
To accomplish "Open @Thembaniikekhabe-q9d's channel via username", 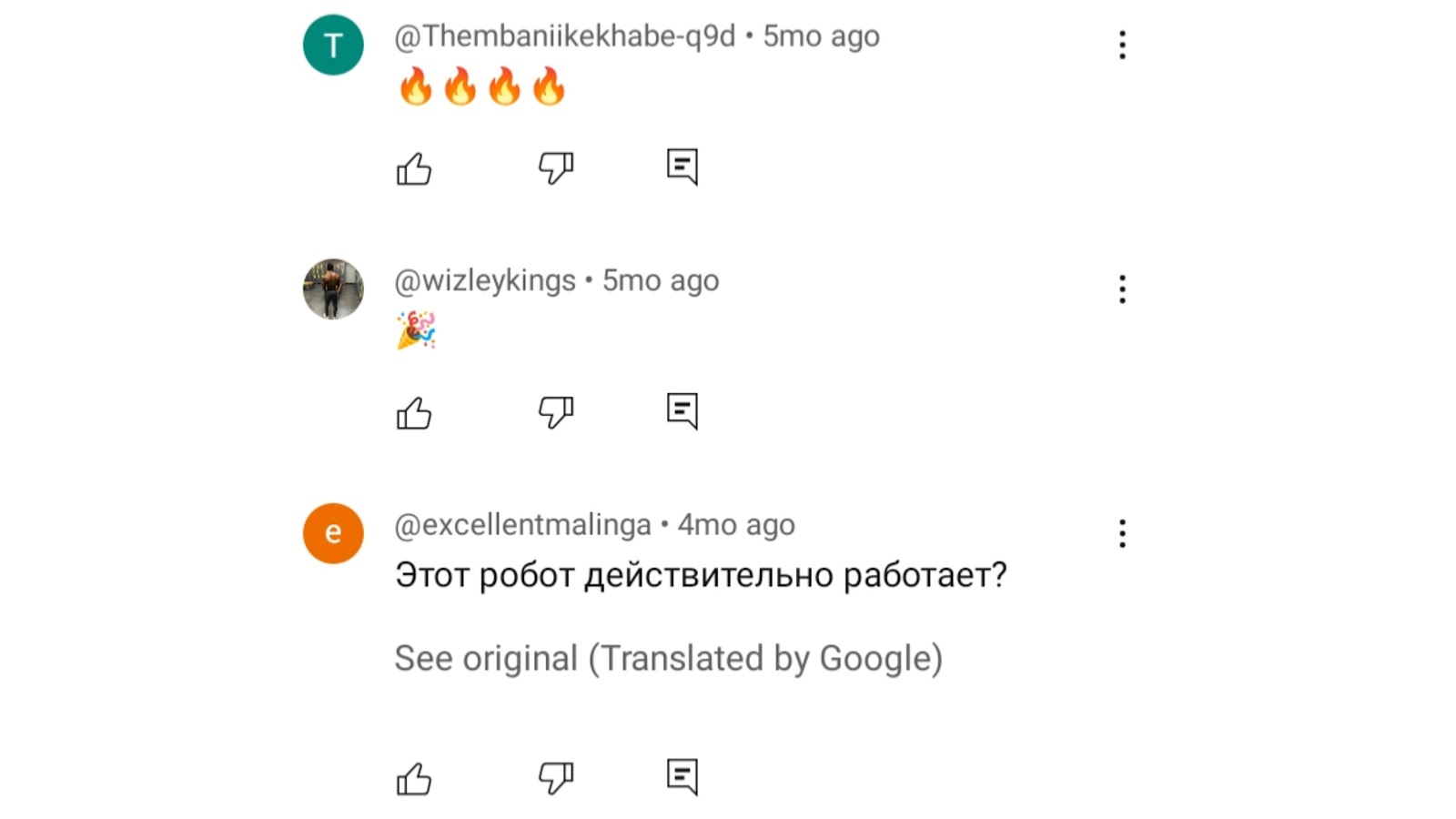I will coord(564,36).
